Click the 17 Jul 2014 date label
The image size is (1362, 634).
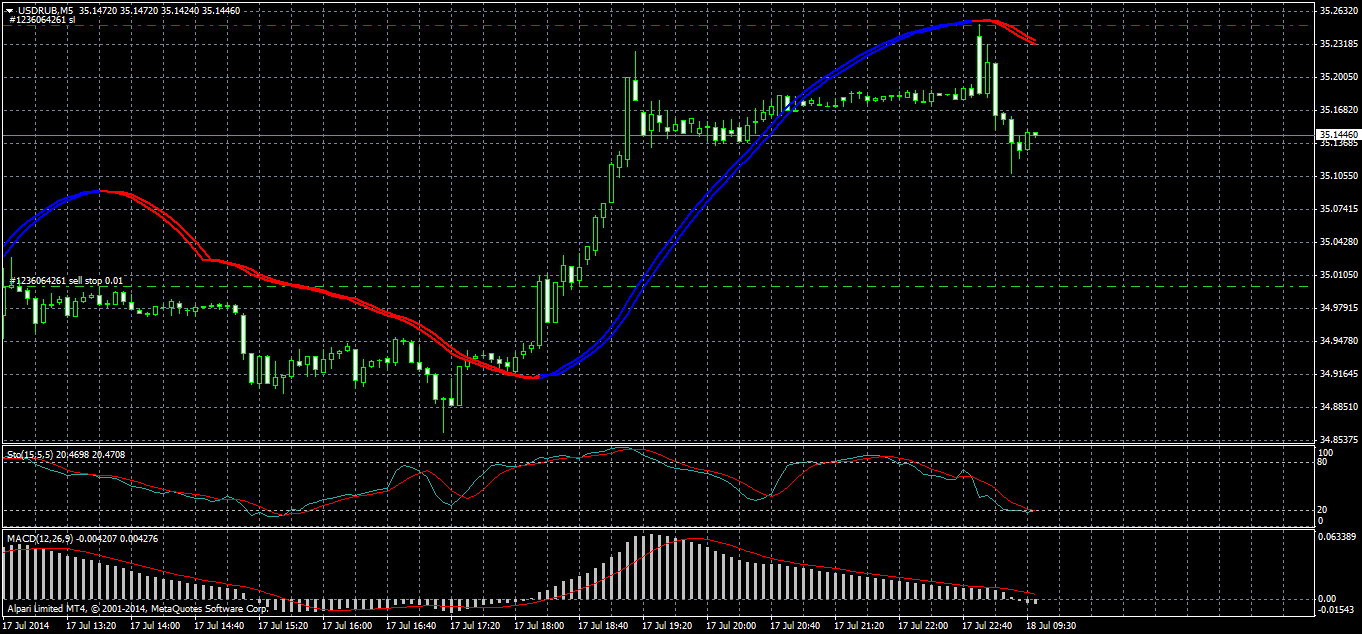pos(25,625)
